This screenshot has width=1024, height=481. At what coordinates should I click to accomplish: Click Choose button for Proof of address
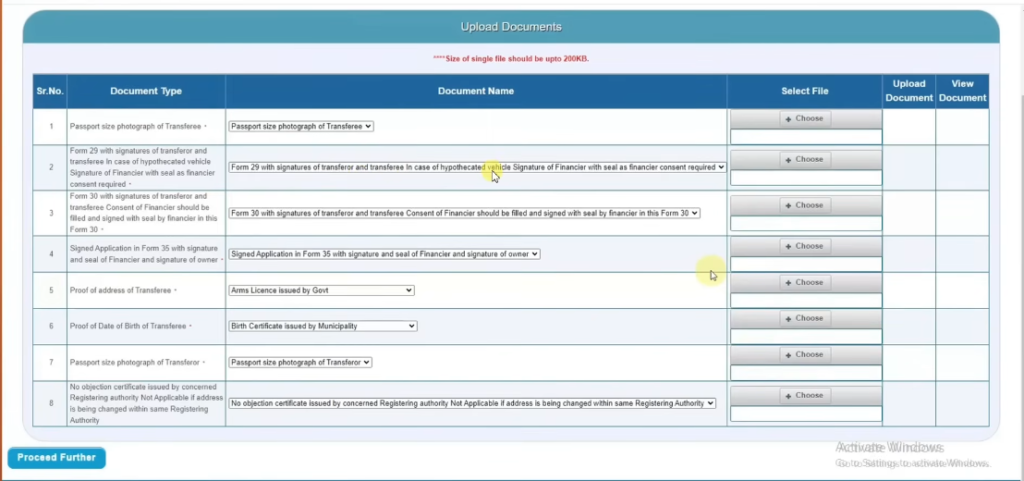point(804,283)
